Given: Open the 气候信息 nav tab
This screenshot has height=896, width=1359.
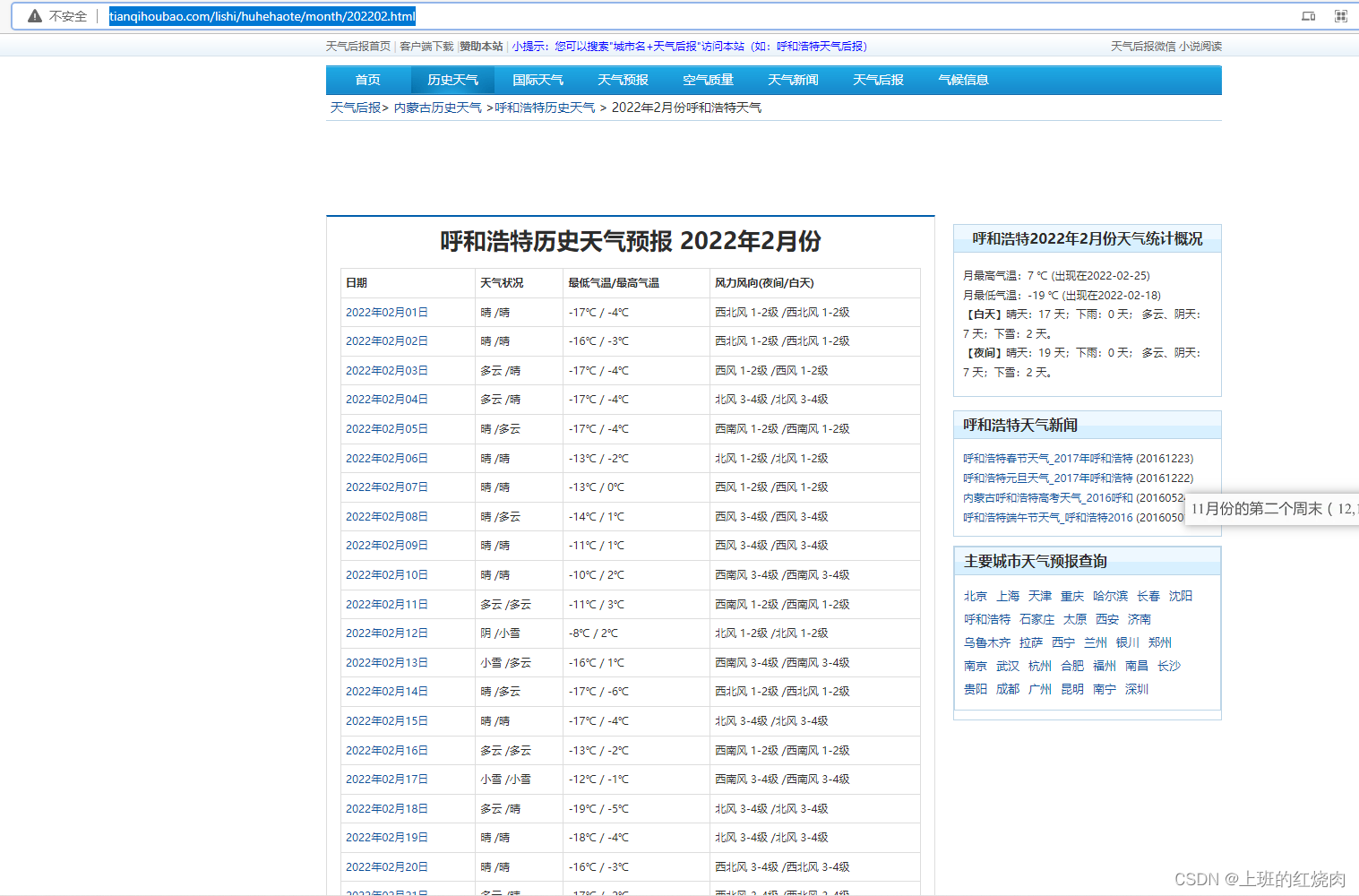Looking at the screenshot, I should pos(963,80).
